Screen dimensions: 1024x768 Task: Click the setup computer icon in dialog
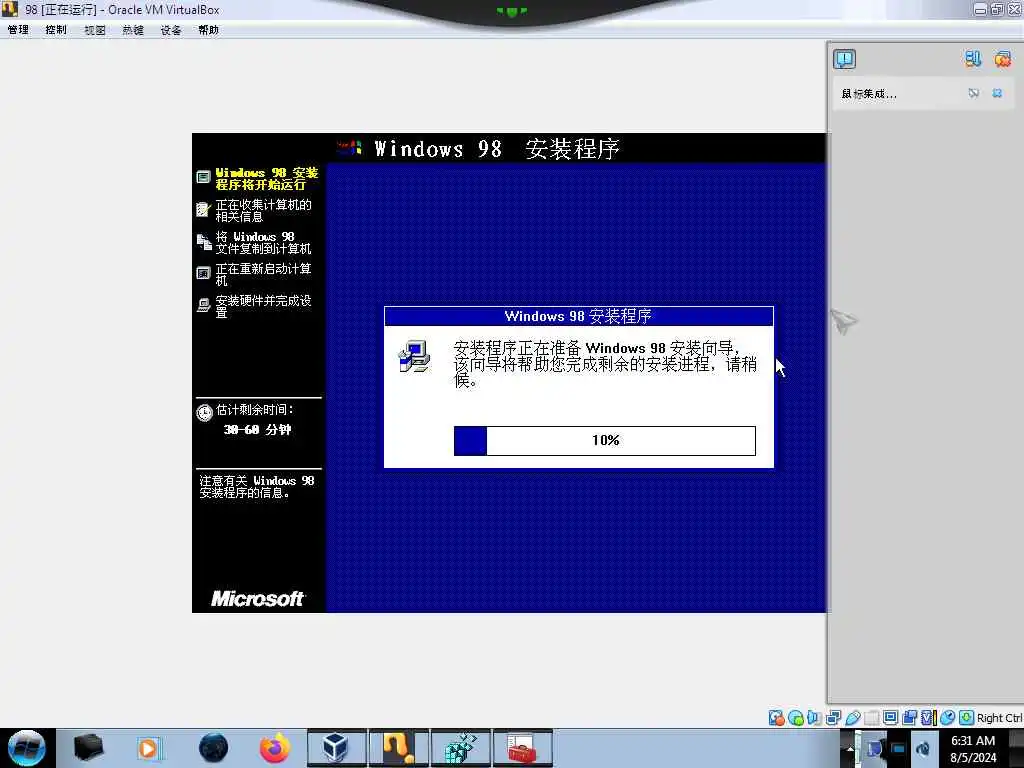click(x=414, y=357)
